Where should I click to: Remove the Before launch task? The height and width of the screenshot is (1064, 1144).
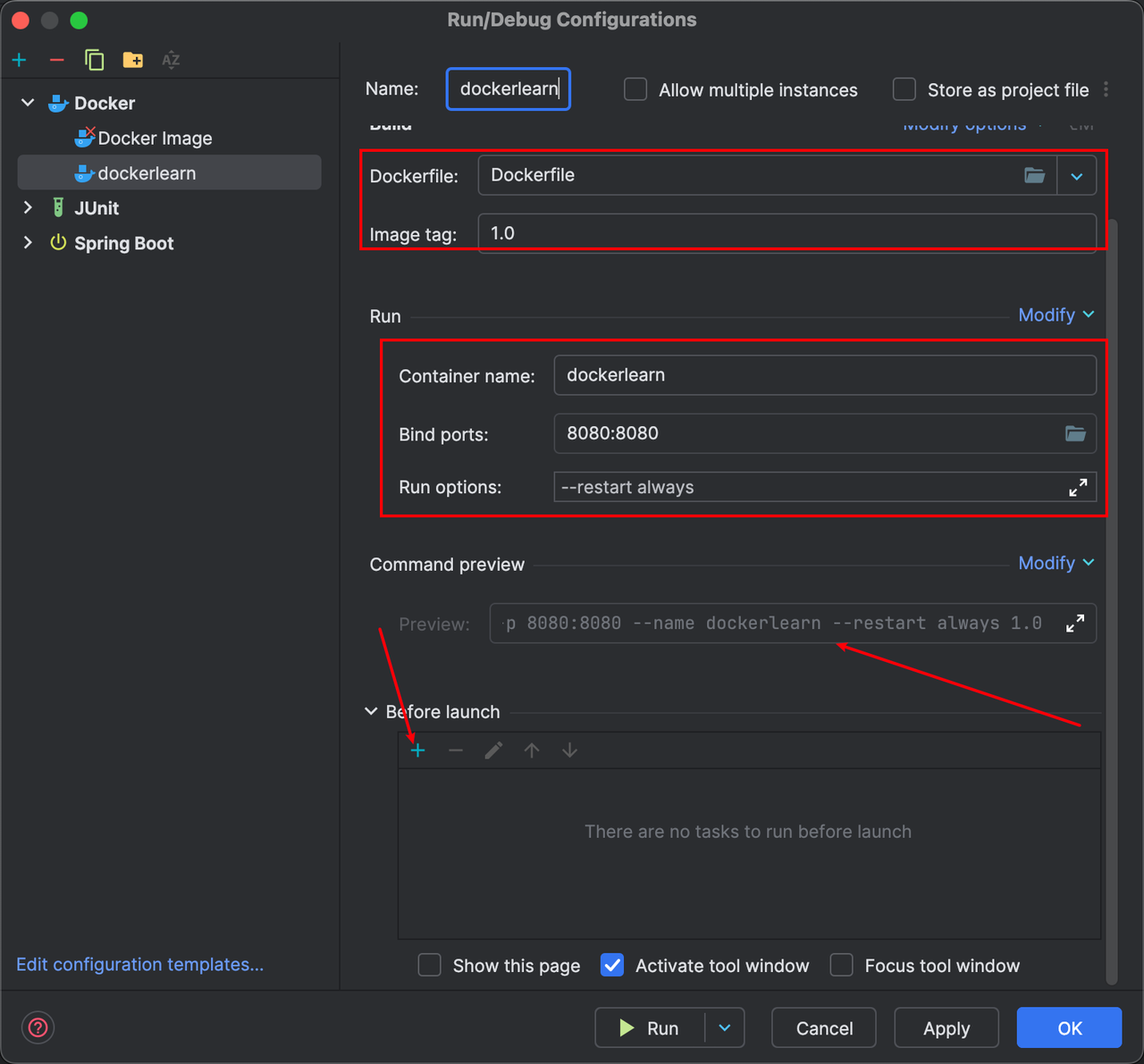coord(456,750)
